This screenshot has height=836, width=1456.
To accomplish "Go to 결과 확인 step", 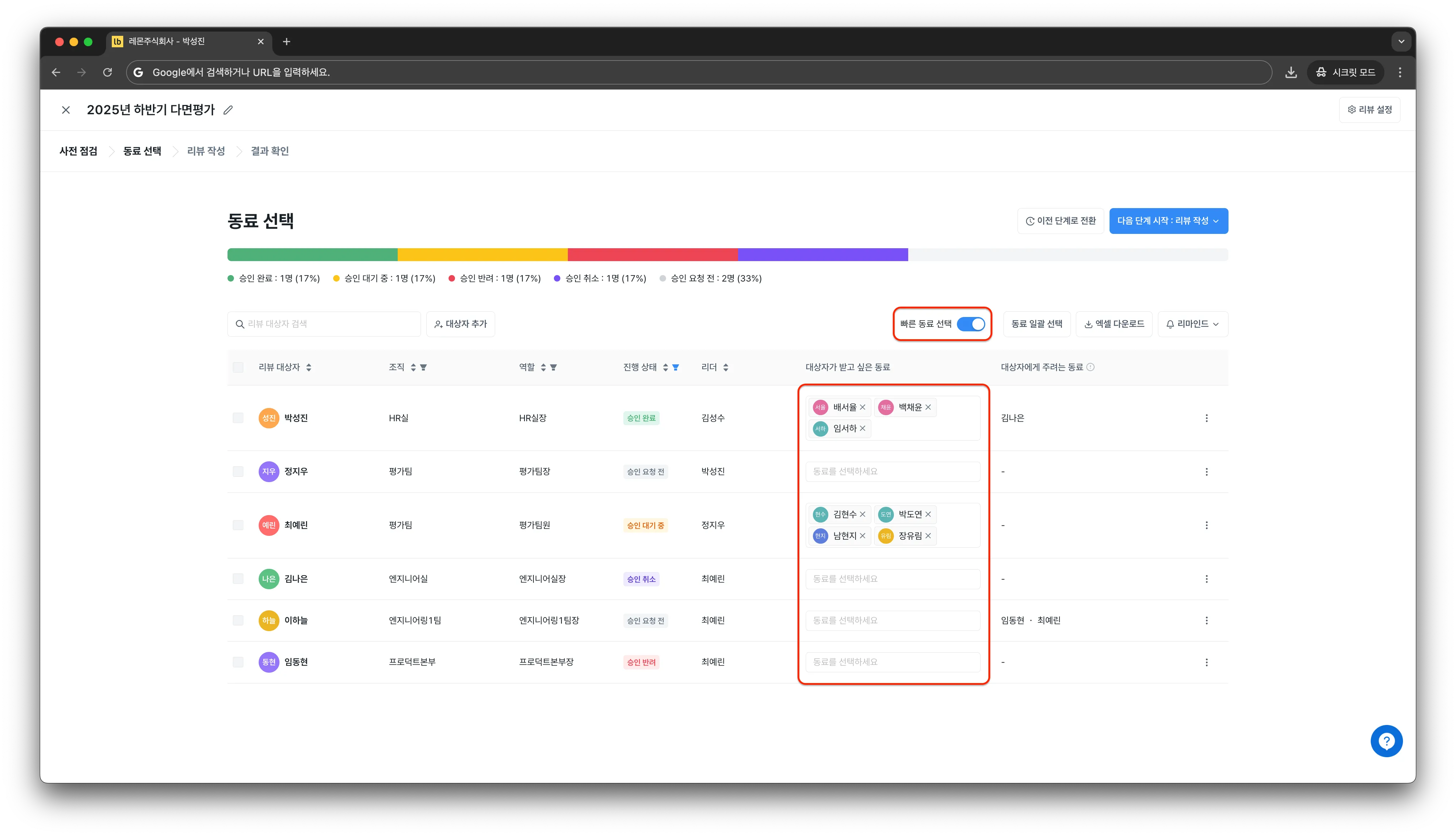I will [x=269, y=151].
